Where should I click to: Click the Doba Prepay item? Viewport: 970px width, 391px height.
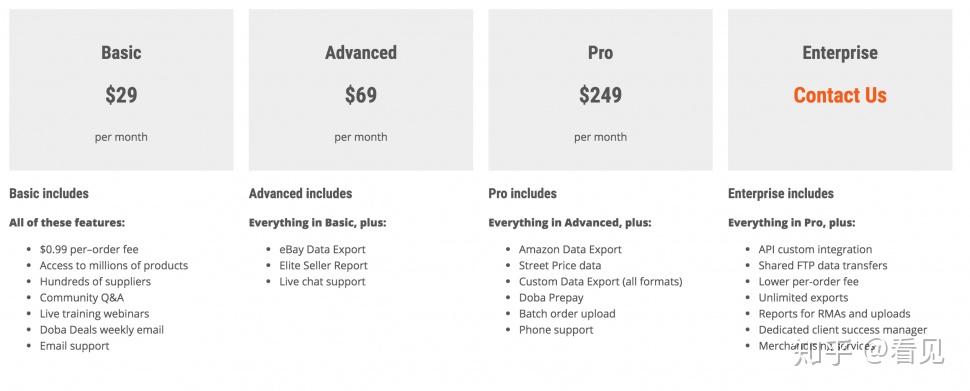pos(551,298)
